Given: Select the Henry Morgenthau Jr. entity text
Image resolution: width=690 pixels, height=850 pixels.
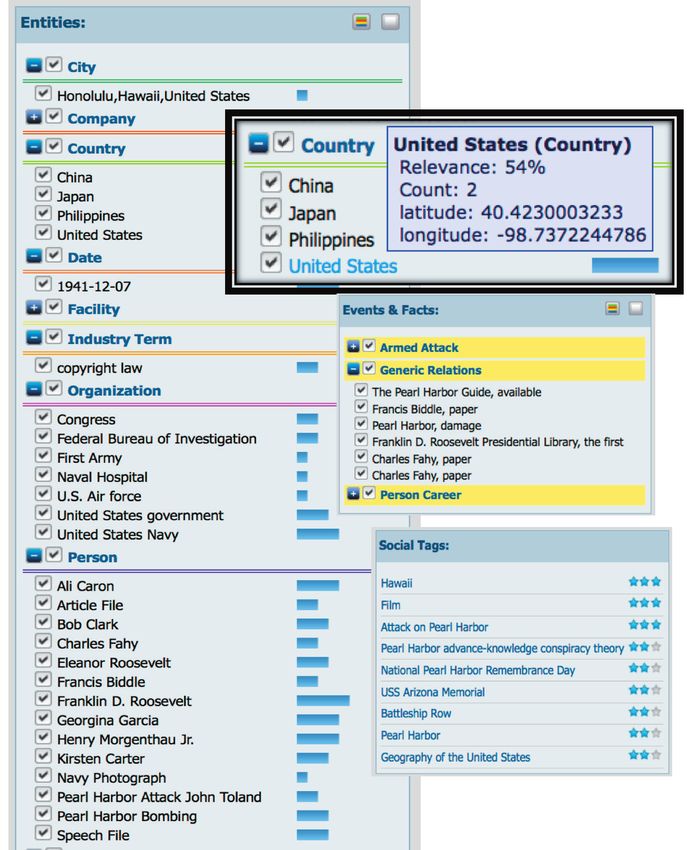Looking at the screenshot, I should [125, 740].
